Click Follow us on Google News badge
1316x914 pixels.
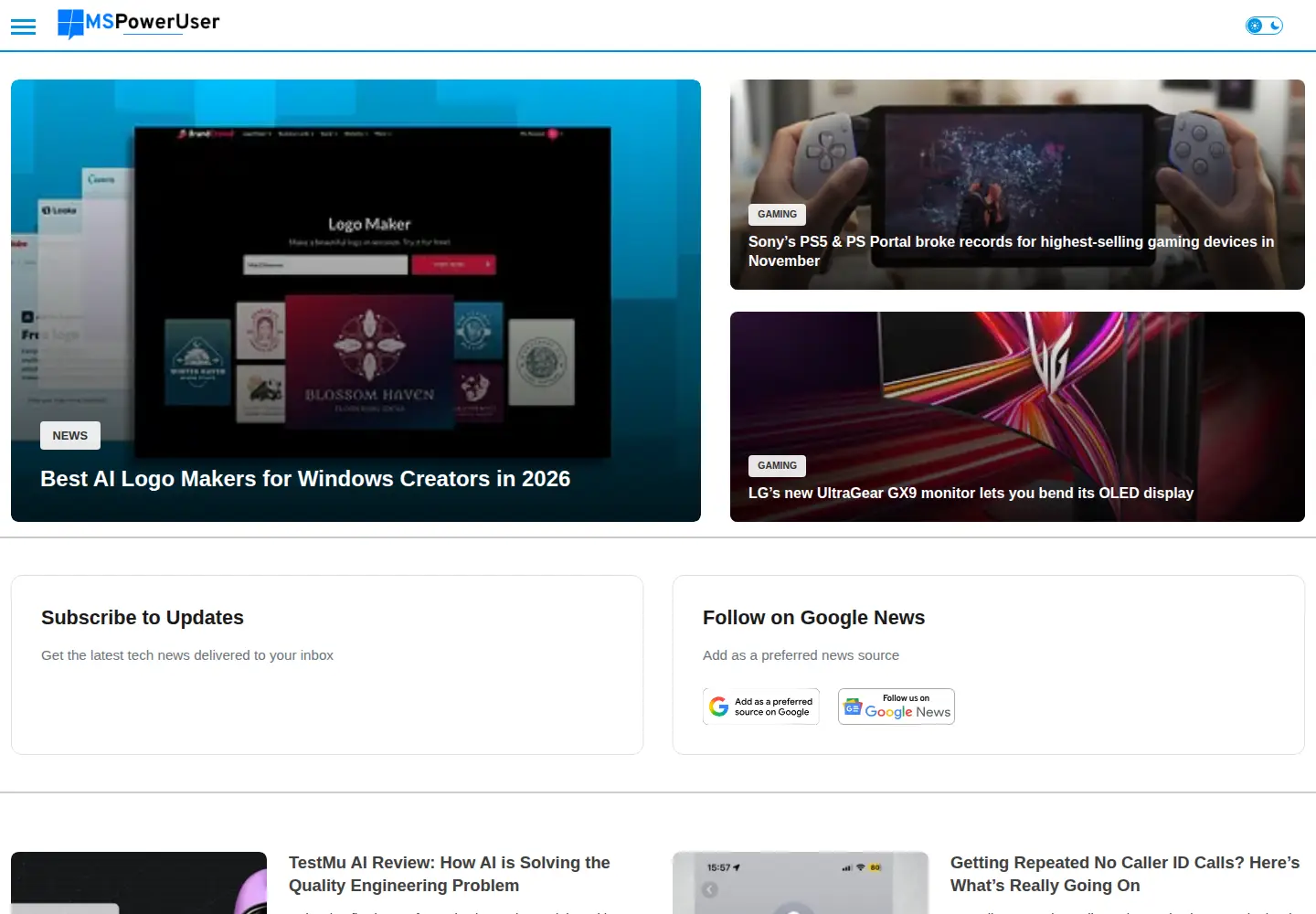pyautogui.click(x=897, y=707)
